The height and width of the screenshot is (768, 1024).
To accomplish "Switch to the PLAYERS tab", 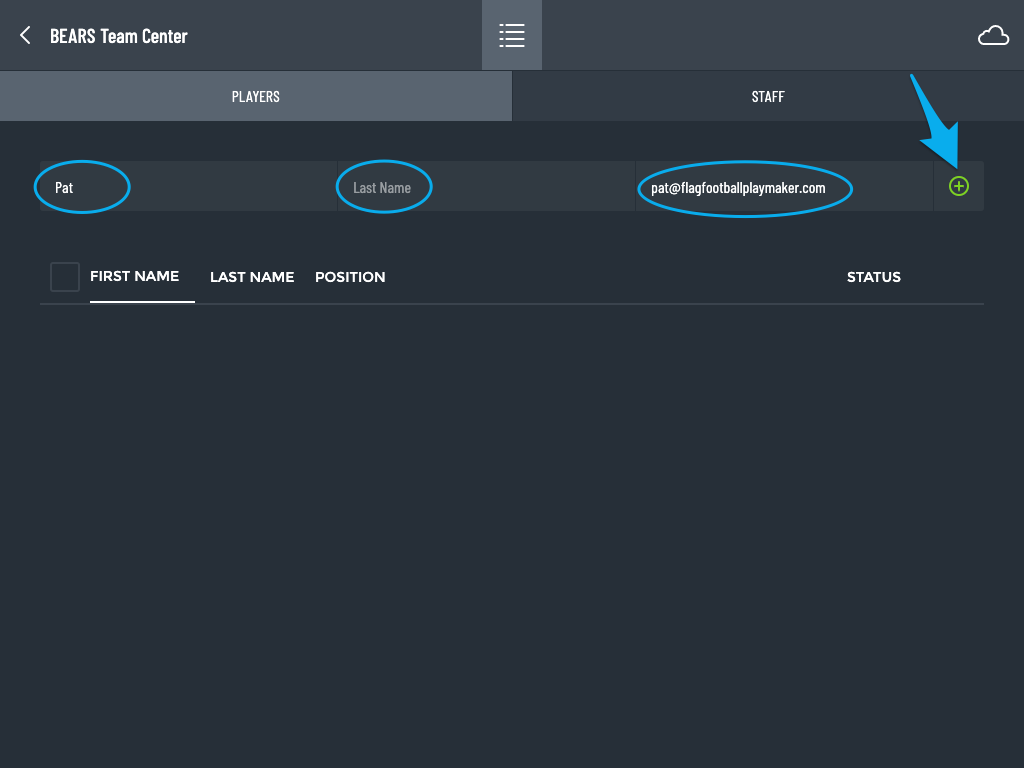I will (256, 96).
